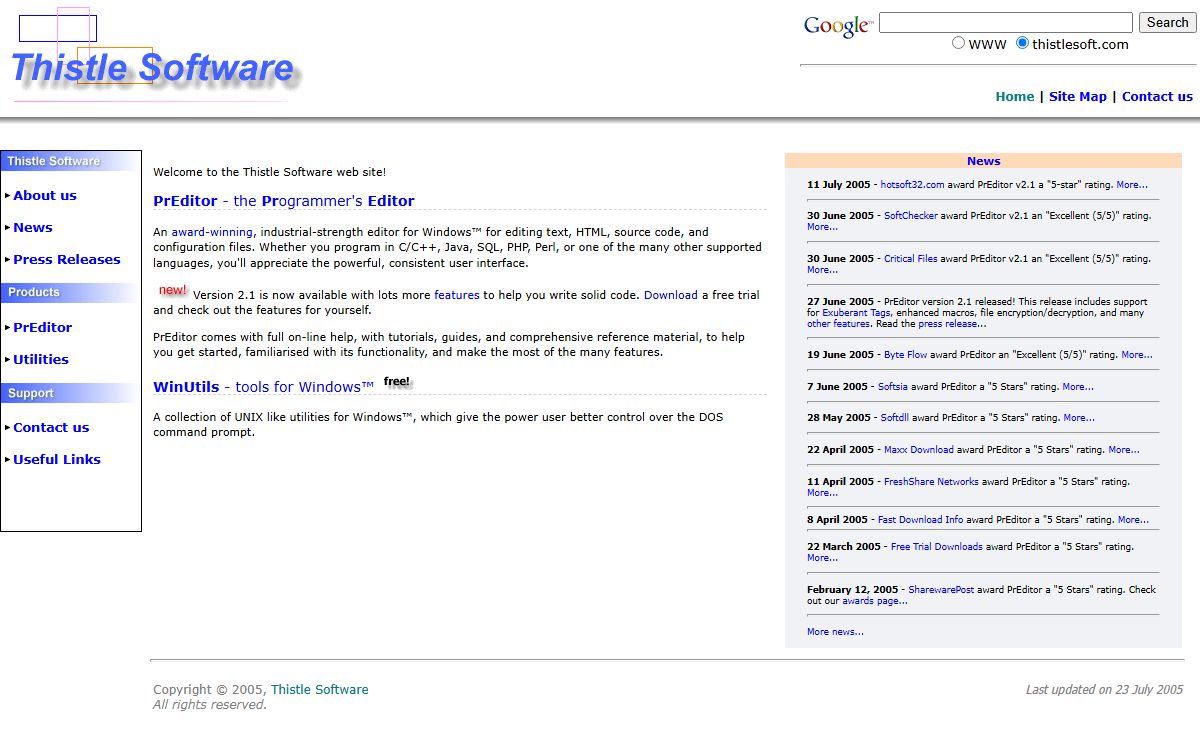Open Home in top navigation
The width and height of the screenshot is (1200, 740).
[1015, 97]
